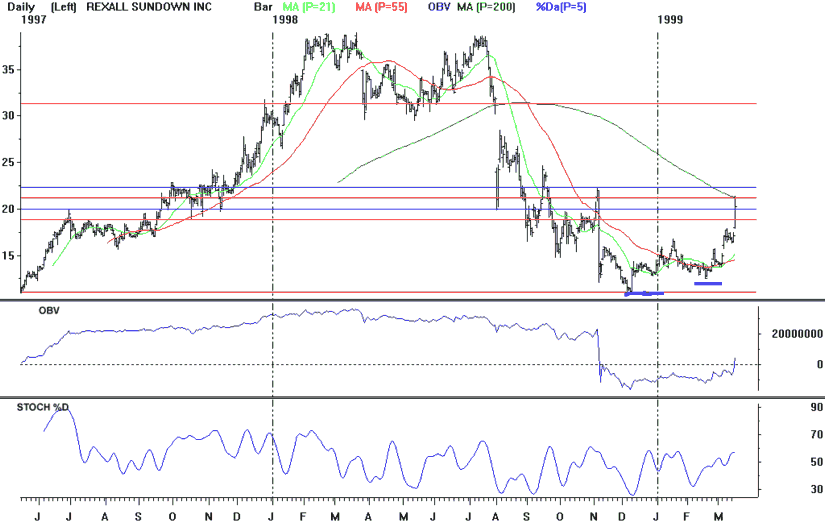Click the 'OBV' legend label in header

(439, 7)
